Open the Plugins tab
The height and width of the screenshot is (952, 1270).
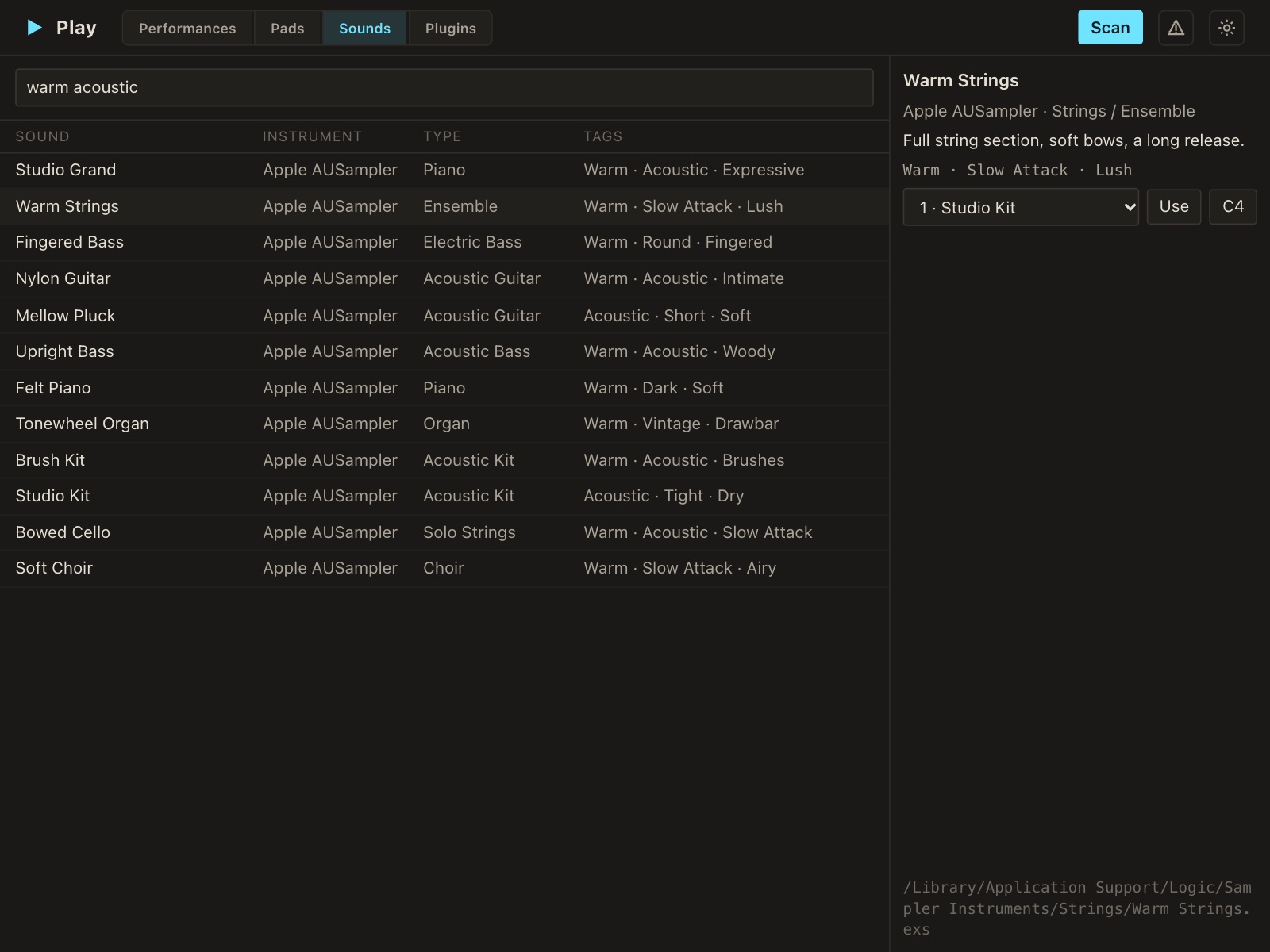[x=450, y=29]
